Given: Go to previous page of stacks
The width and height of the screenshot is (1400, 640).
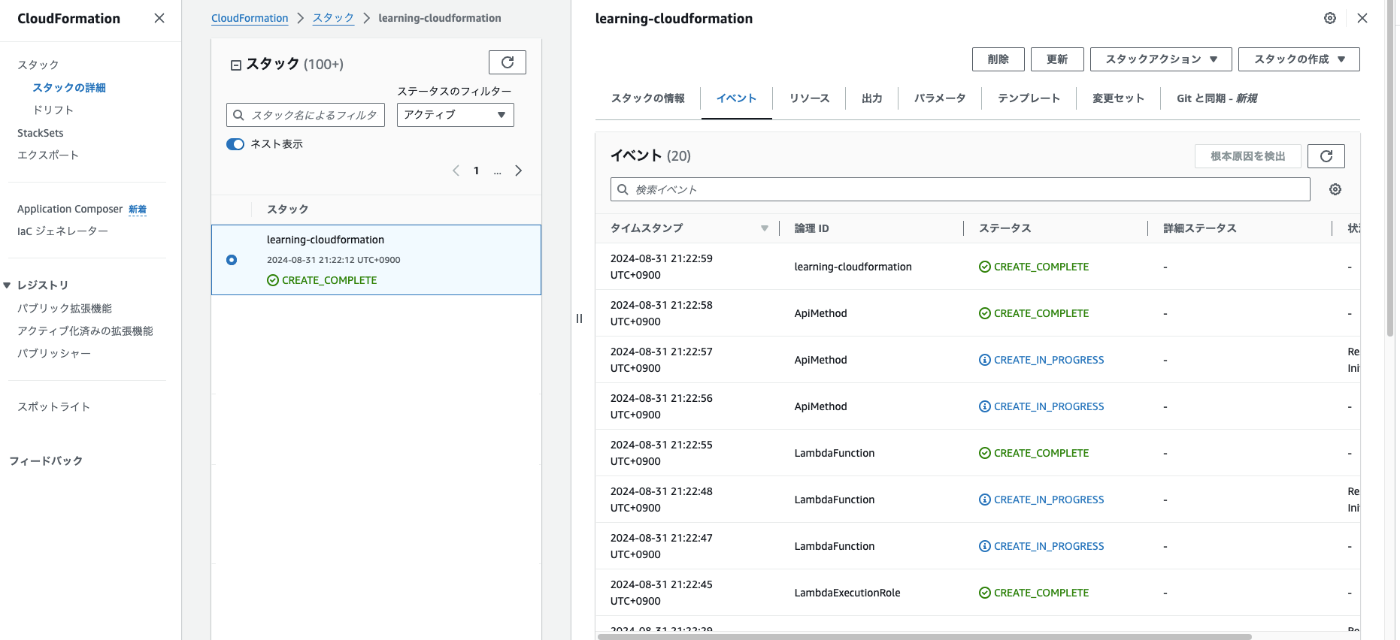Looking at the screenshot, I should point(456,171).
